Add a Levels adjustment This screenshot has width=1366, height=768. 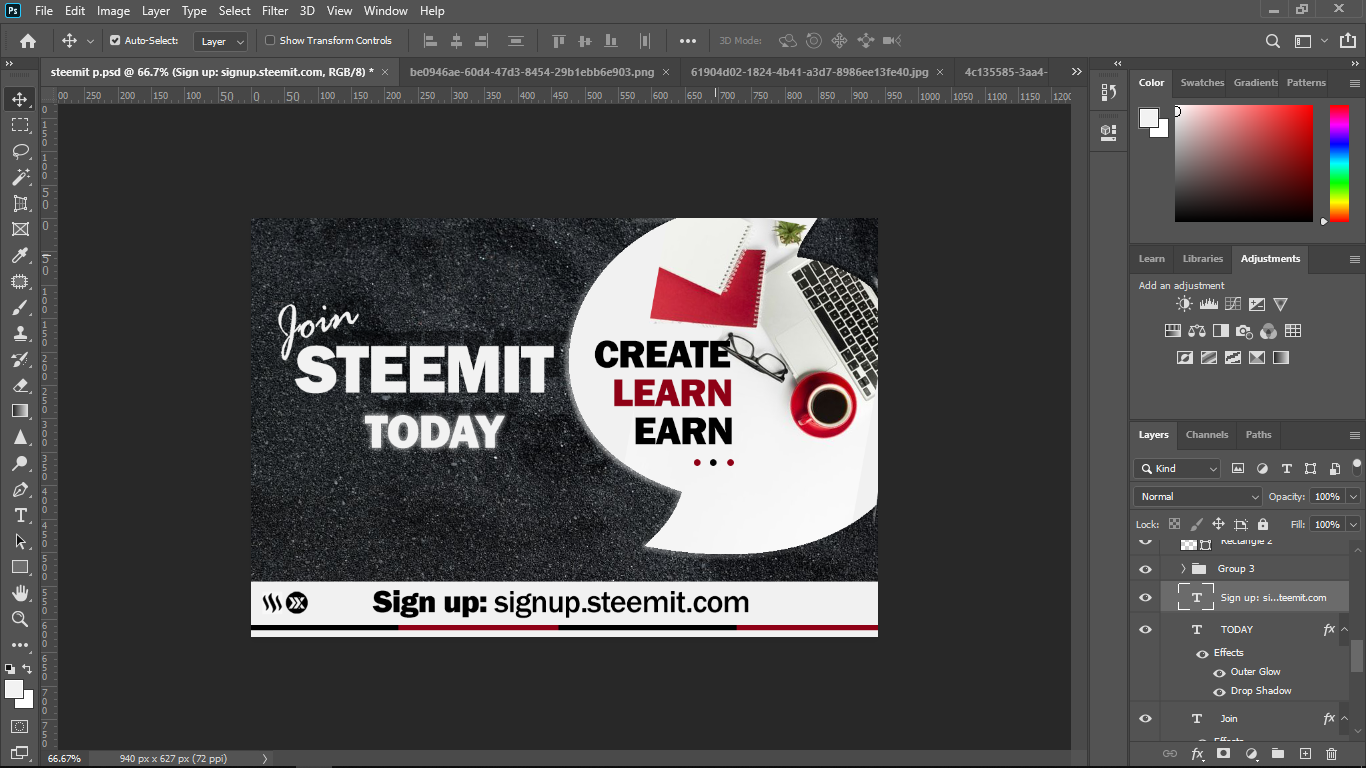pos(1208,304)
